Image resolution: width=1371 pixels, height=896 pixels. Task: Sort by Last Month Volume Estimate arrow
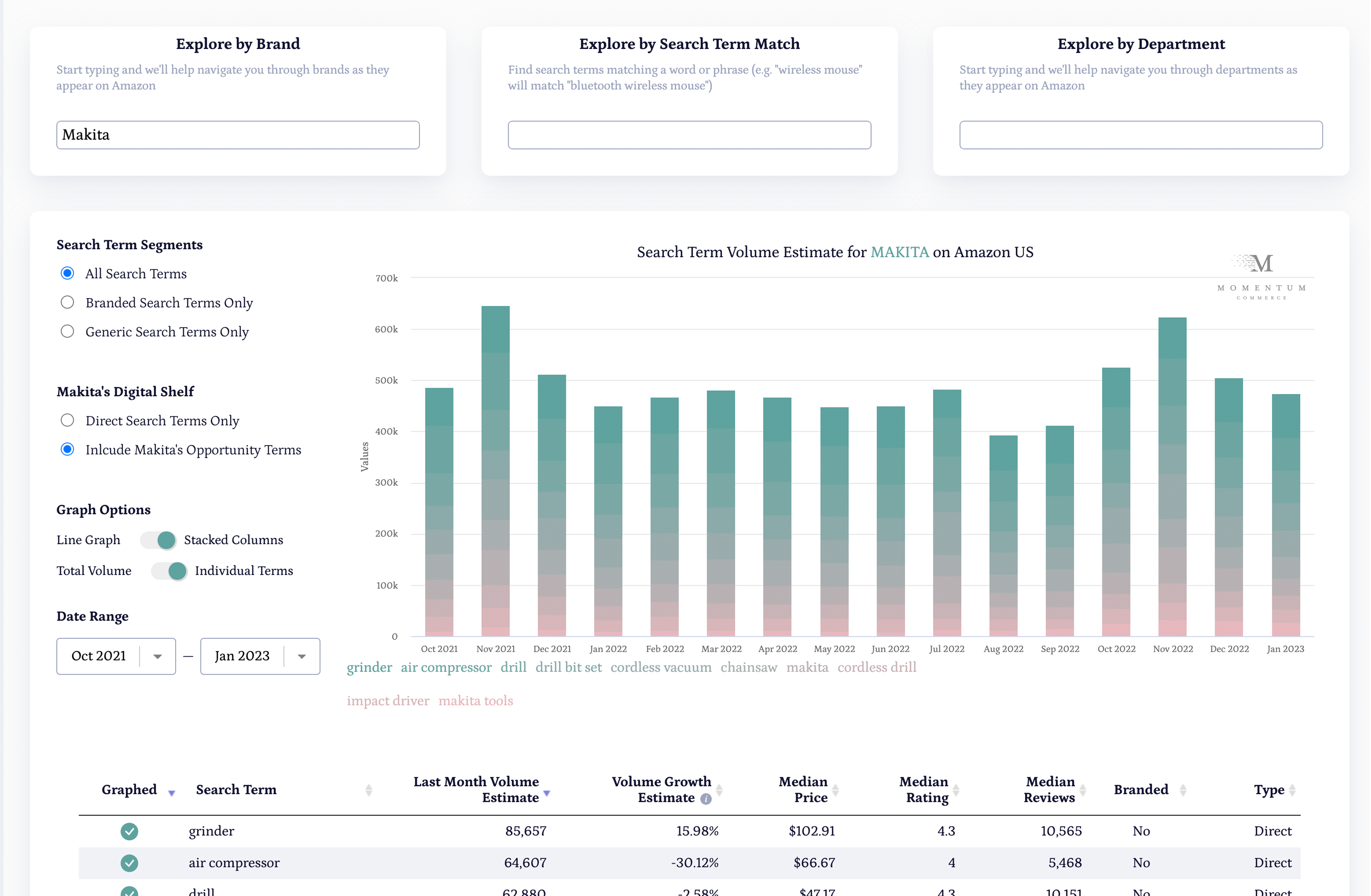pos(547,793)
